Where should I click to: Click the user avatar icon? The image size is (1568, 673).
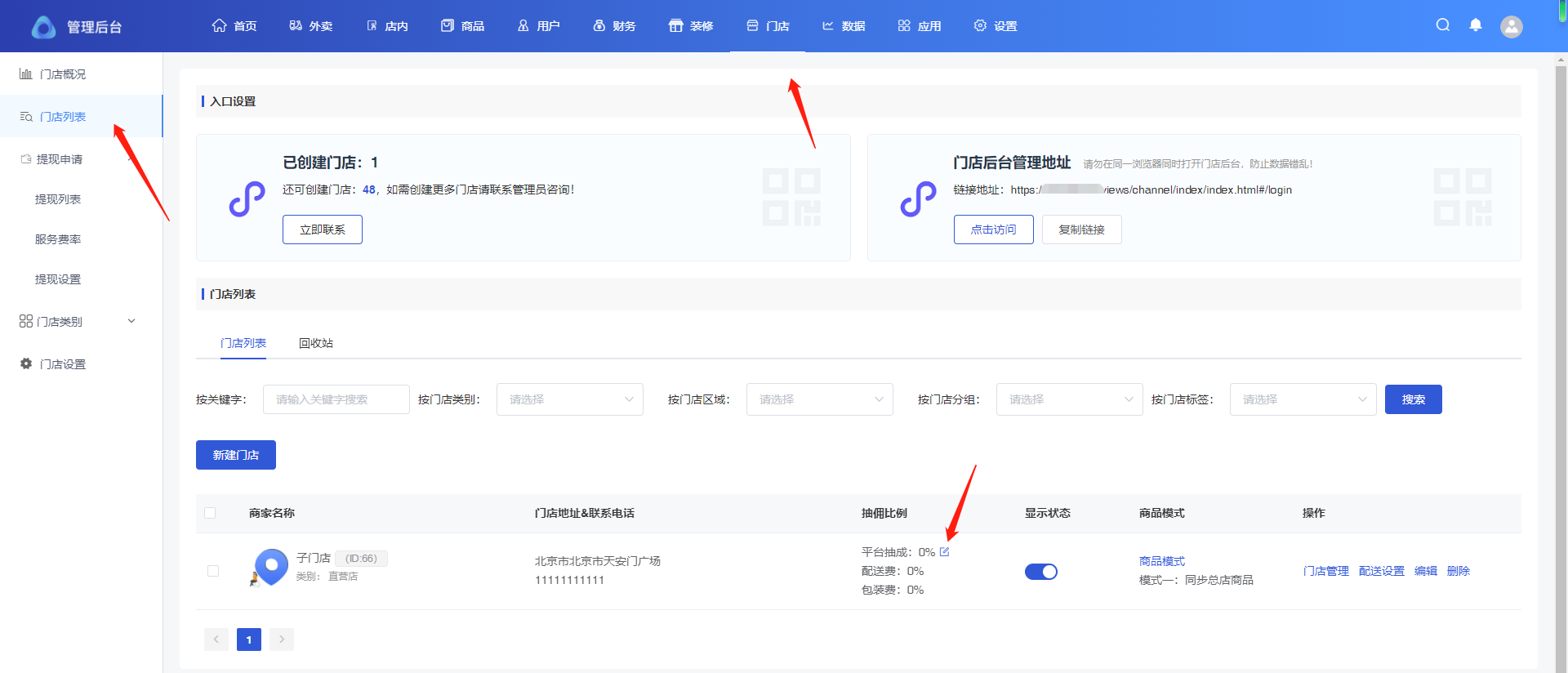pyautogui.click(x=1512, y=27)
